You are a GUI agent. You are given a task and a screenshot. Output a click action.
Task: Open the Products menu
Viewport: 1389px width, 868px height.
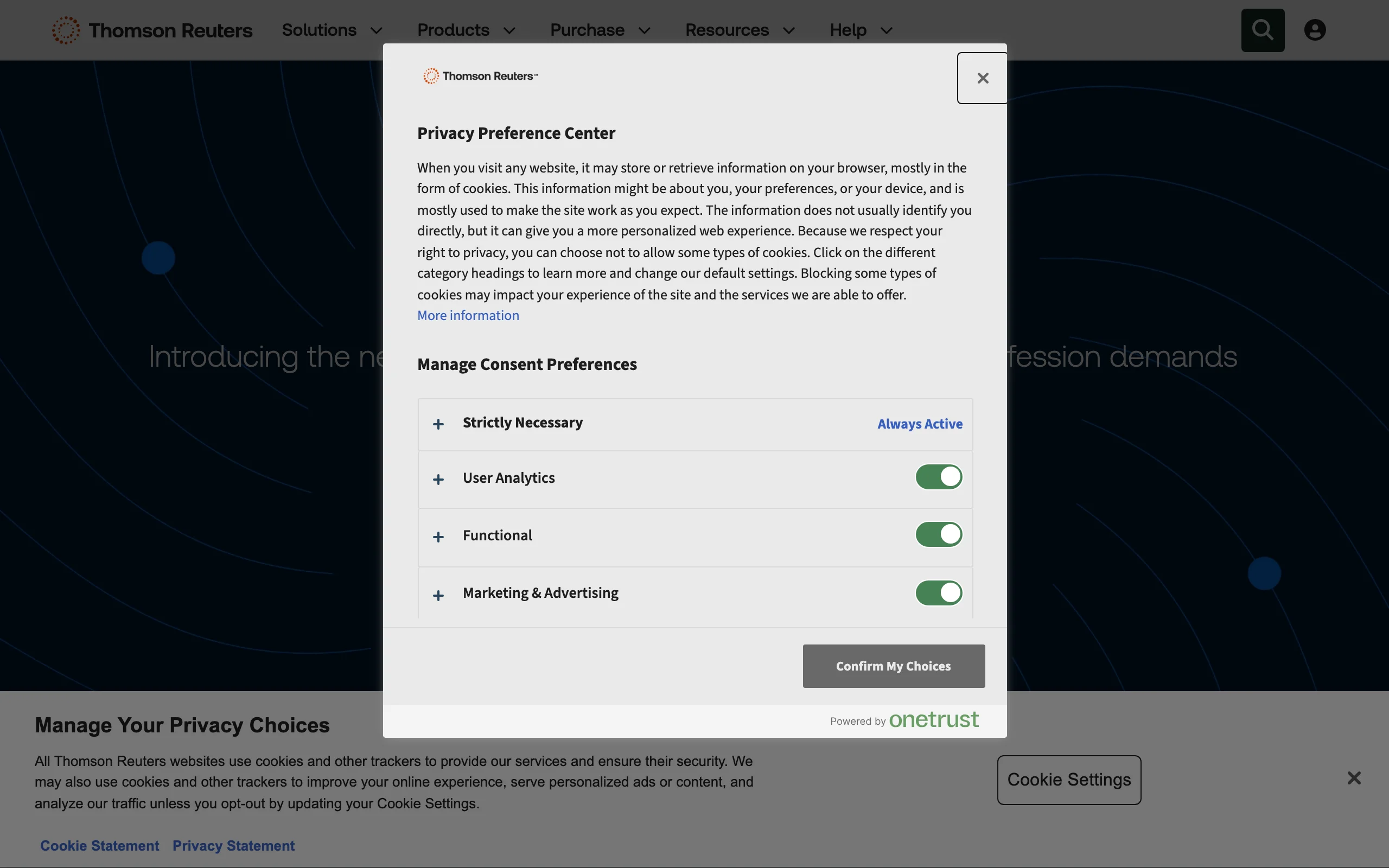pos(467,30)
